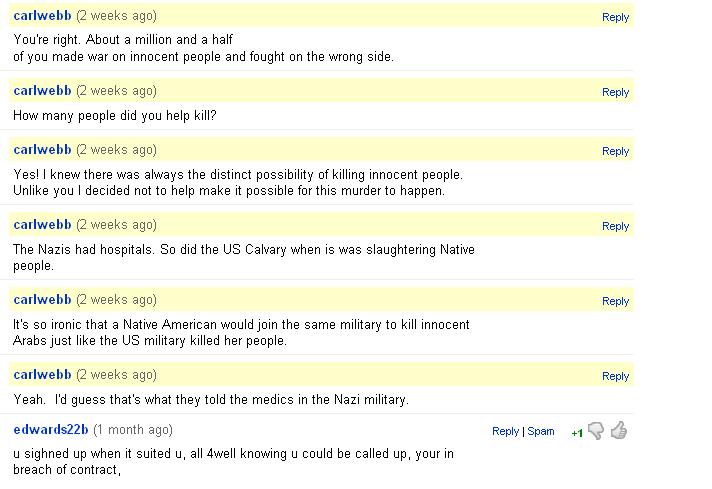
Task: Click thumbs up on edwards22b's comment
Action: (x=619, y=431)
